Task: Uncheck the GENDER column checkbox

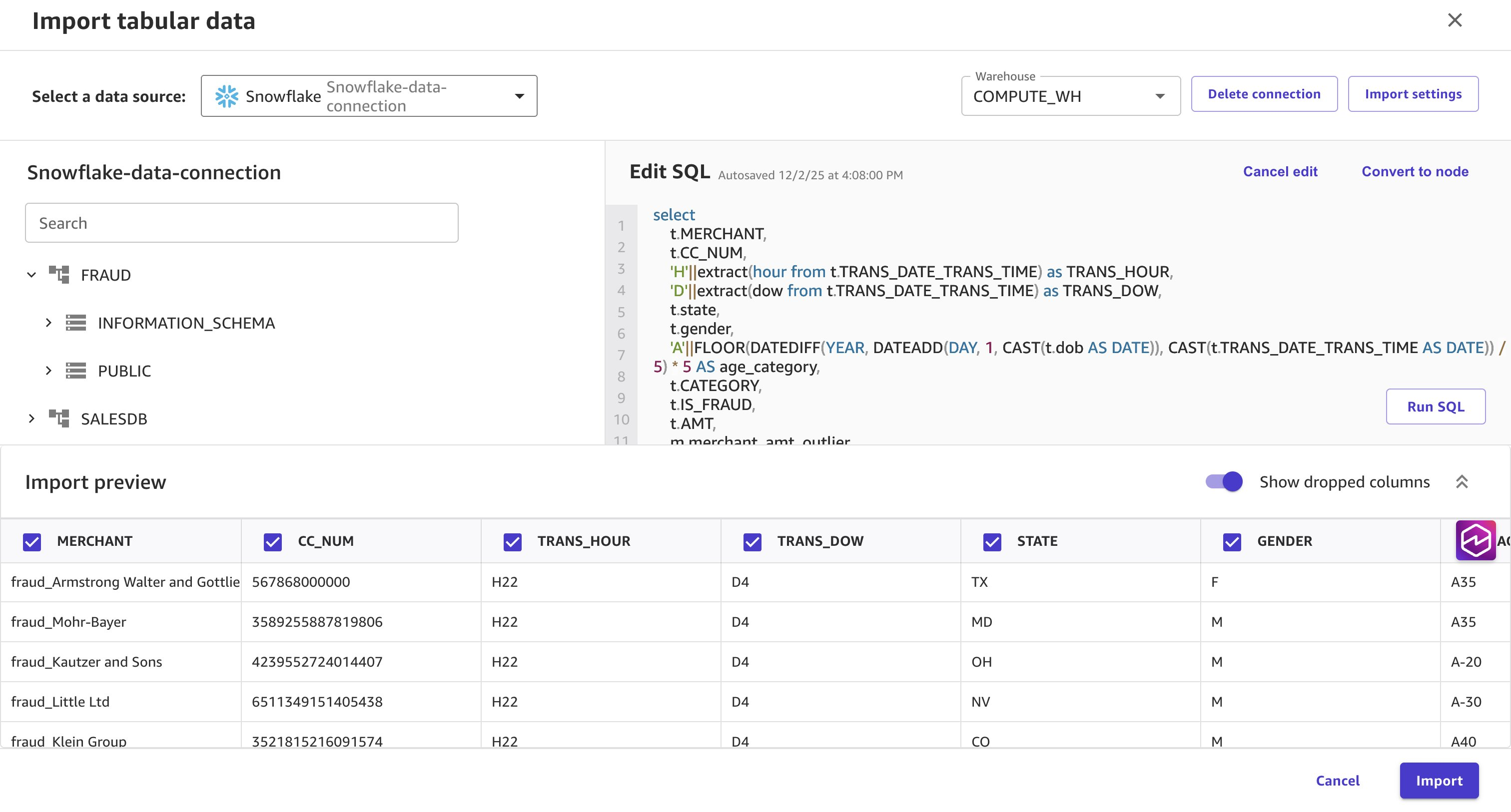Action: [x=1232, y=542]
